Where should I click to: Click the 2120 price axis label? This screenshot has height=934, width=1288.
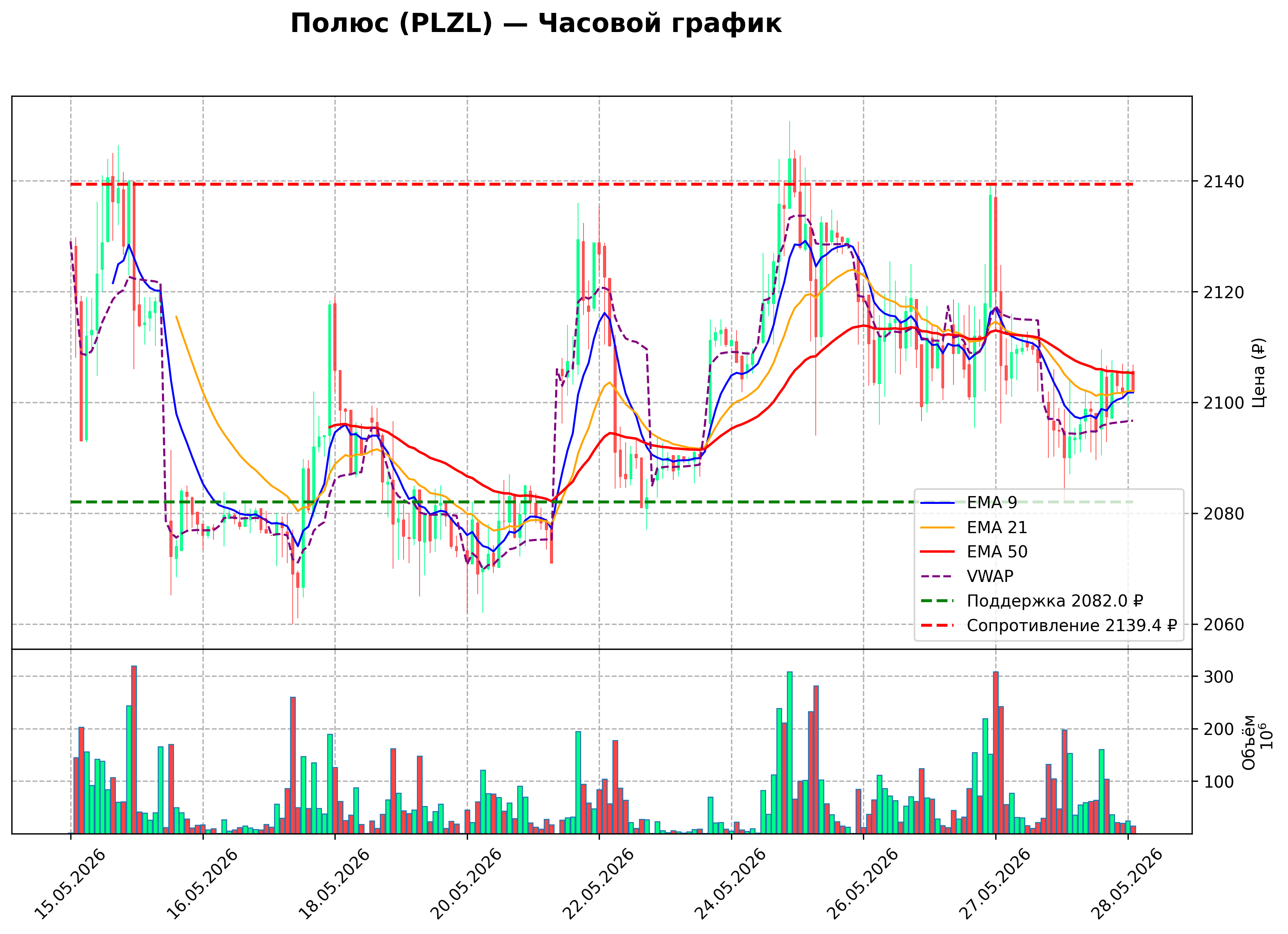[1223, 292]
